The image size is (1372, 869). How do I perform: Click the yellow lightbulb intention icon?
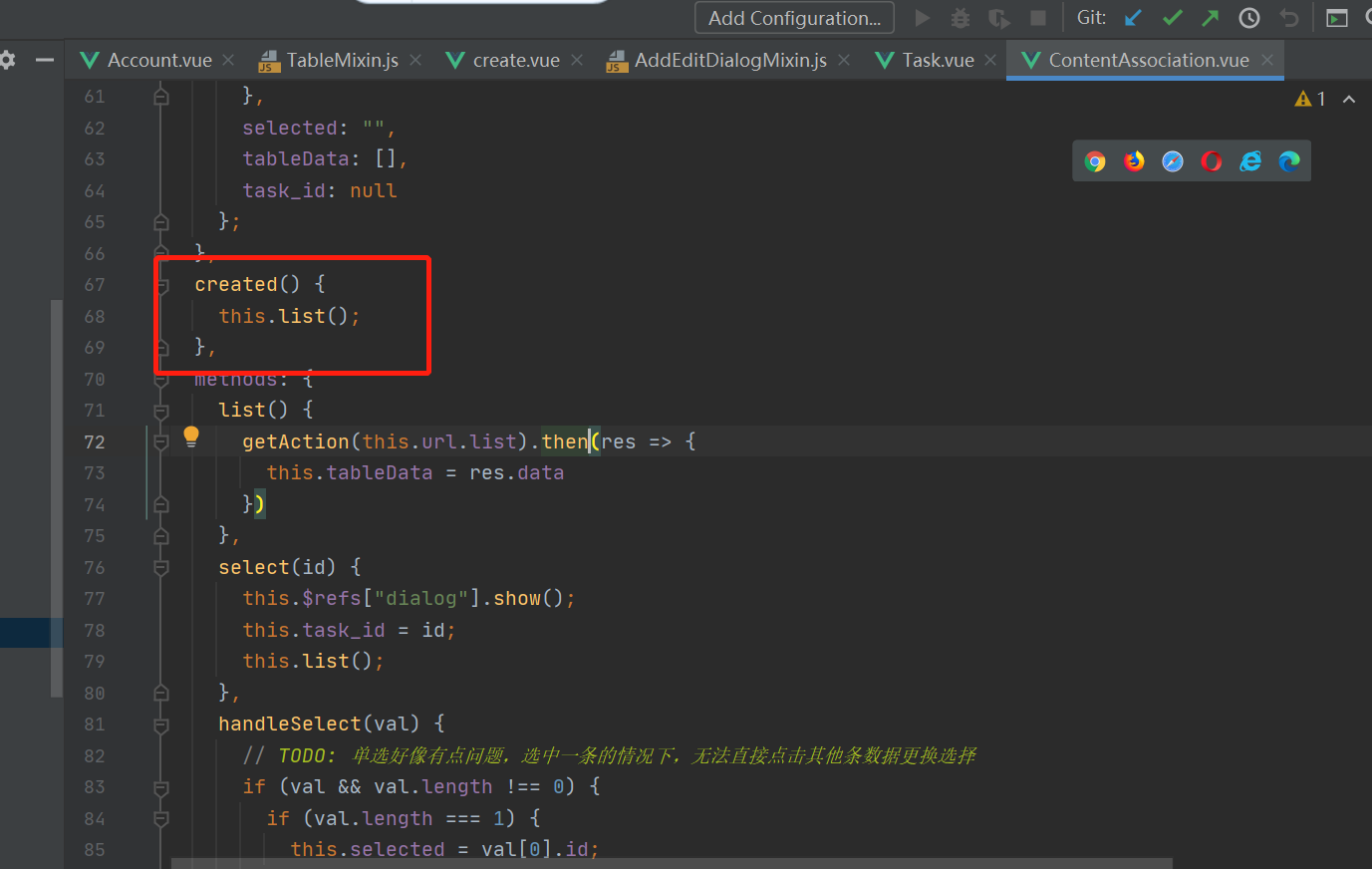click(x=191, y=435)
